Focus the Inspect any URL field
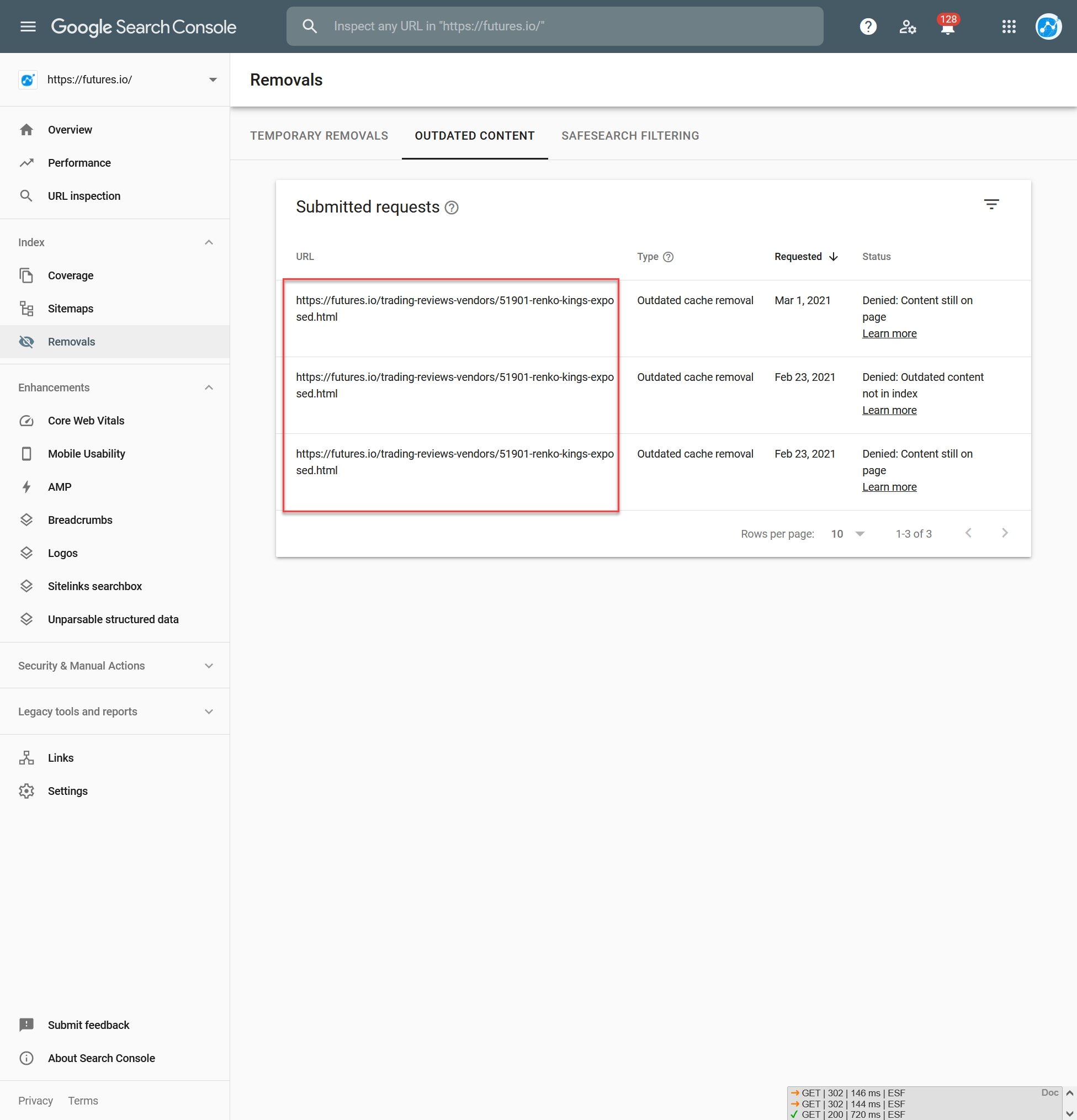 click(x=554, y=26)
